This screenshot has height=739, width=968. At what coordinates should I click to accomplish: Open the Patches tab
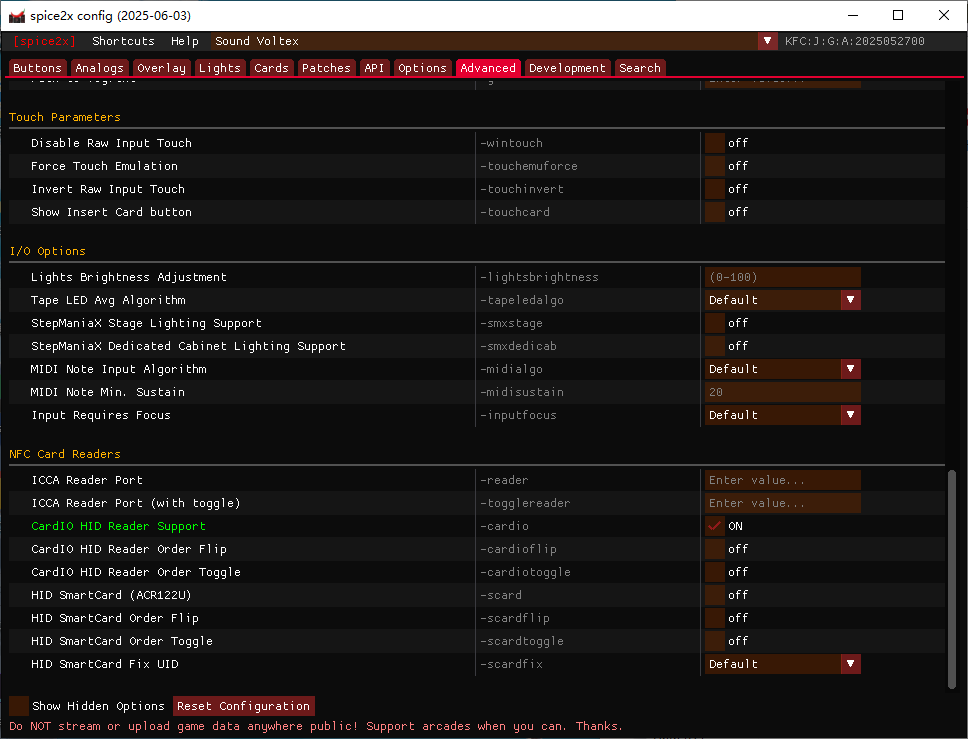tap(326, 68)
